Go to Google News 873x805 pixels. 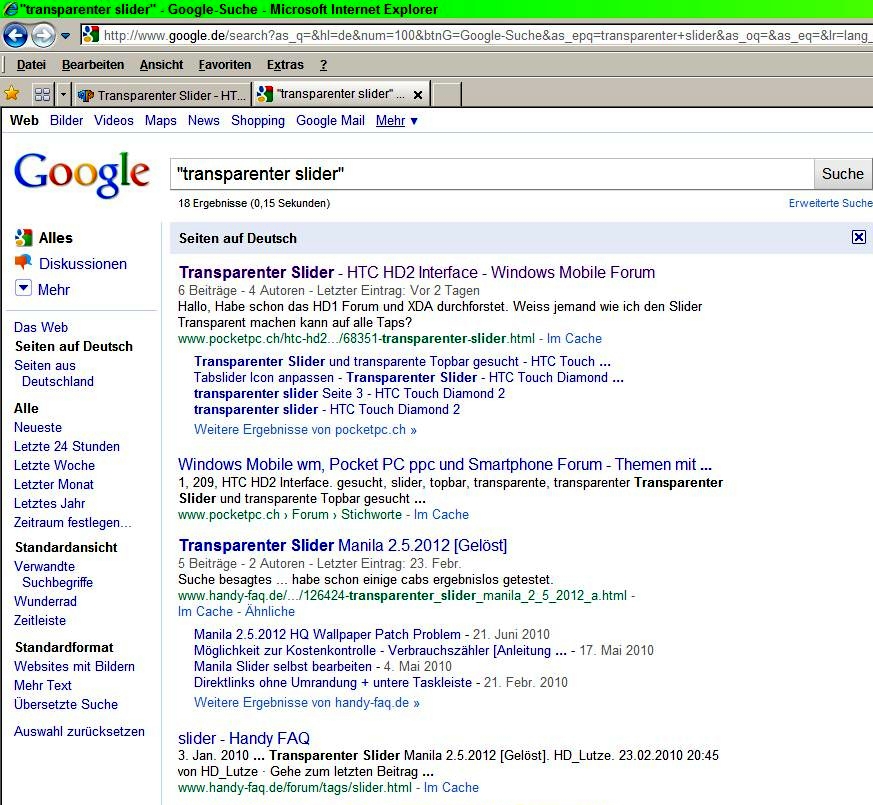(x=203, y=120)
